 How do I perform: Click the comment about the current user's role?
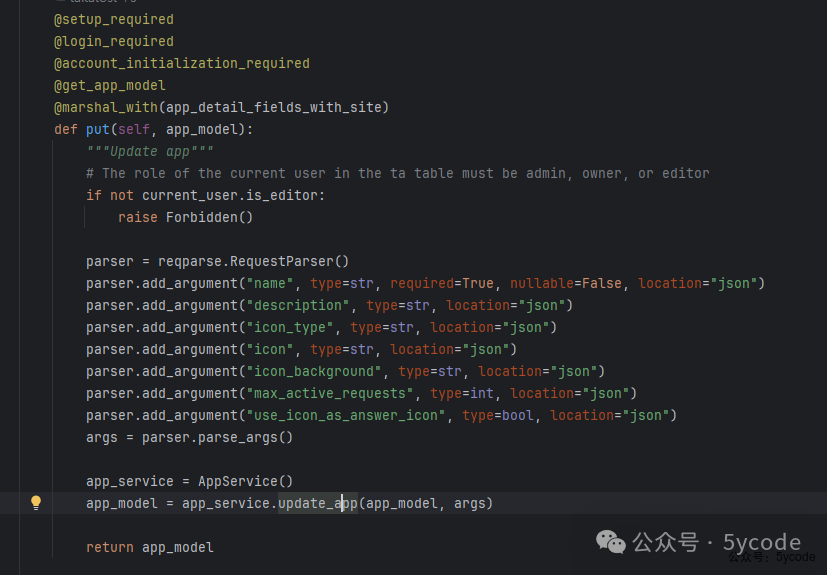397,173
